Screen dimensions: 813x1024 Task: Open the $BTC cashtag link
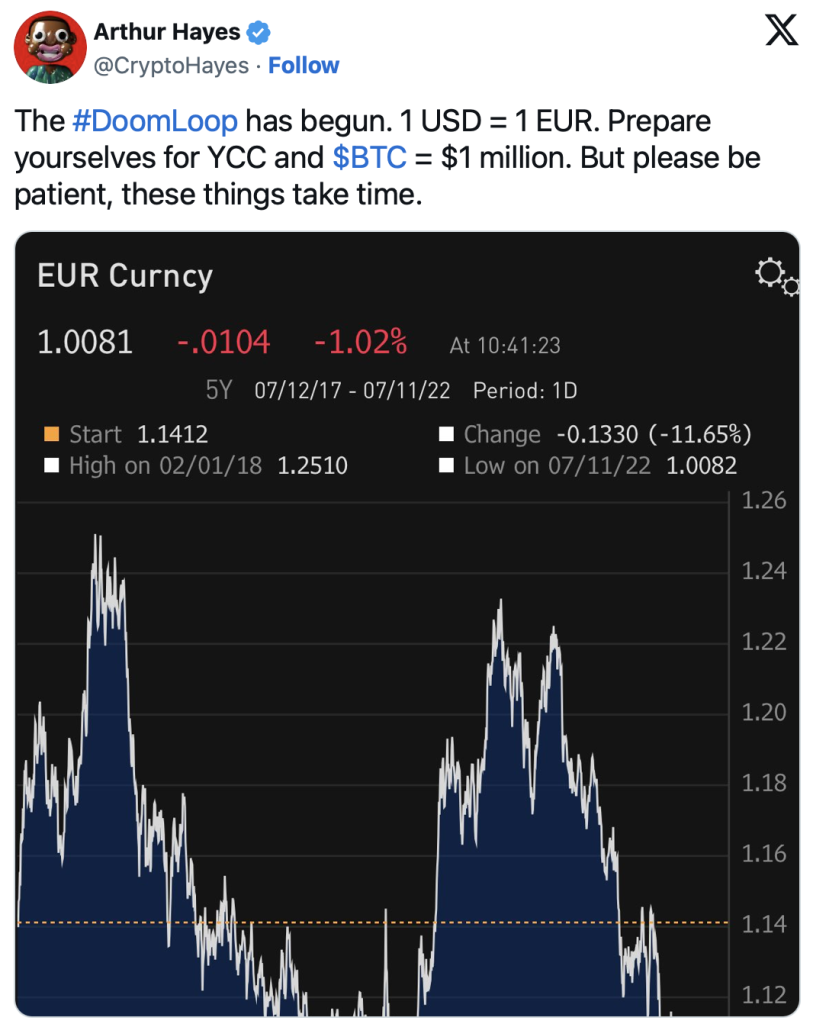[x=369, y=157]
